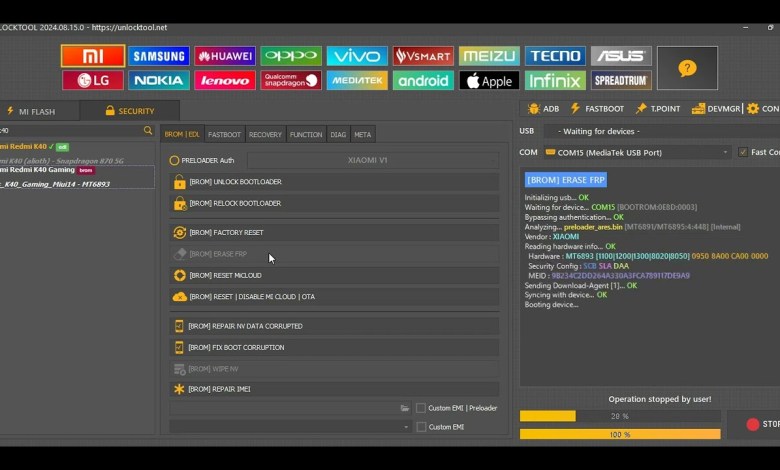
Task: Select the Qualcomm Snapdragon tile
Action: [291, 80]
